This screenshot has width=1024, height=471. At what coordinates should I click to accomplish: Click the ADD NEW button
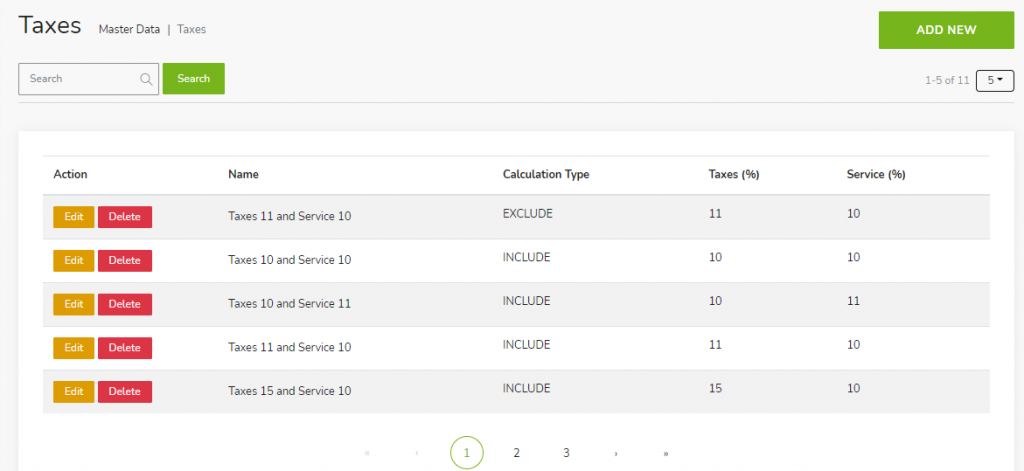pos(946,30)
